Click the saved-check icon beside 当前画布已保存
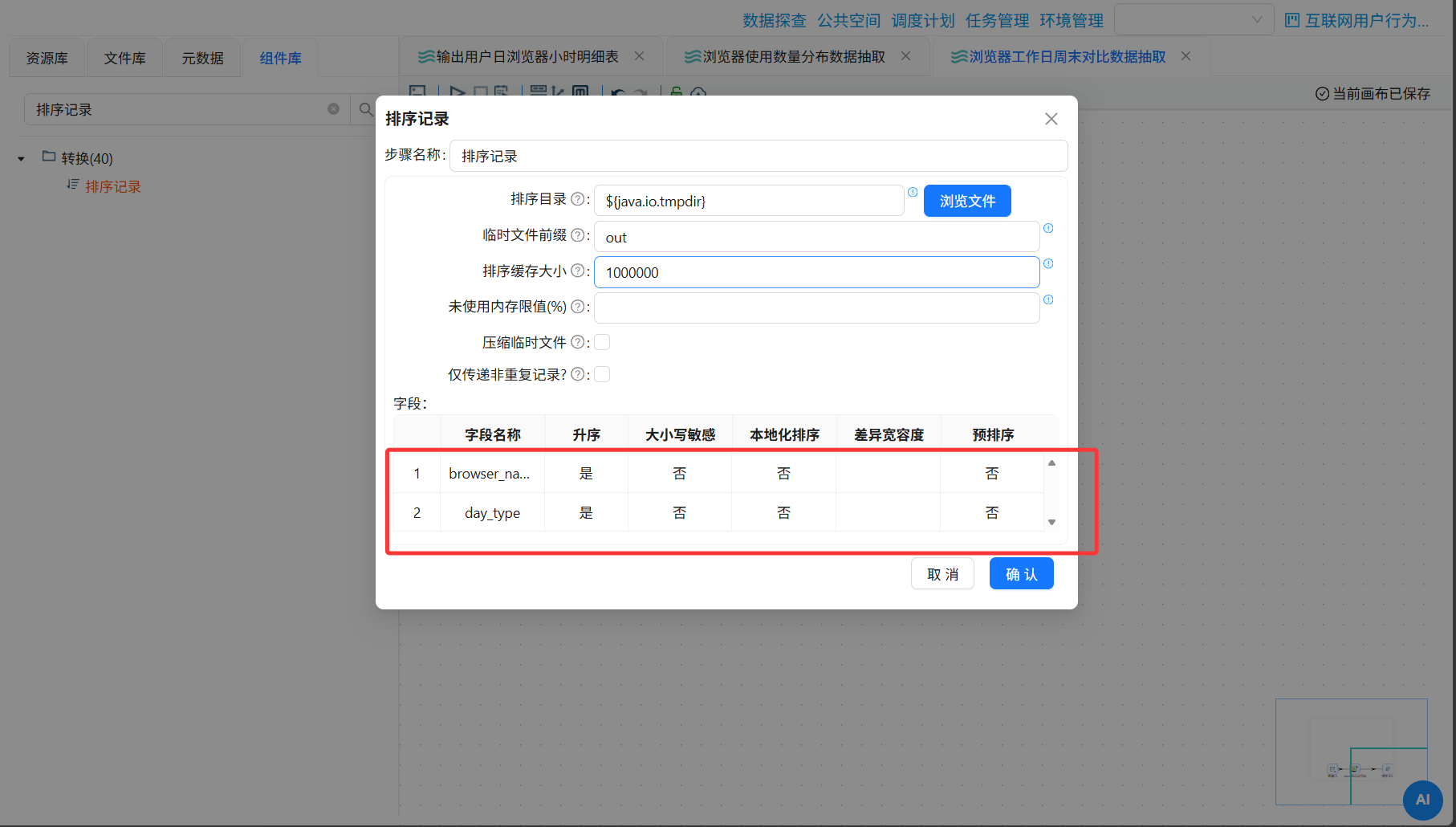Screen dimensions: 1456x827 [x=1322, y=94]
